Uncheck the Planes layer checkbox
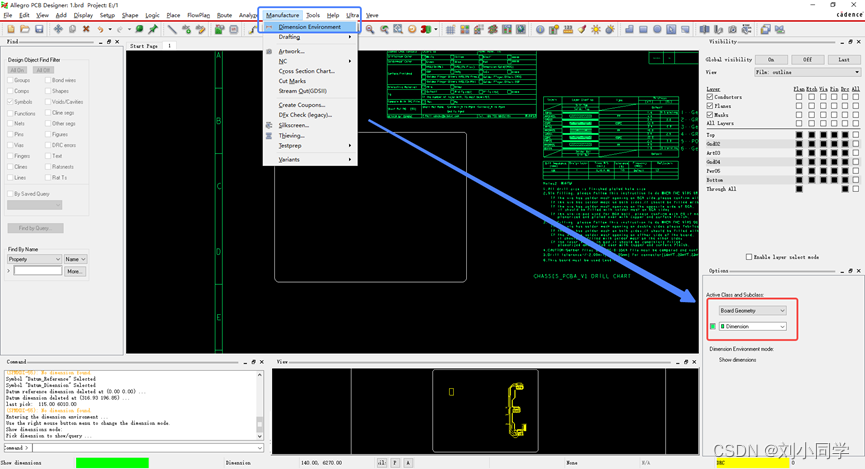 click(710, 106)
